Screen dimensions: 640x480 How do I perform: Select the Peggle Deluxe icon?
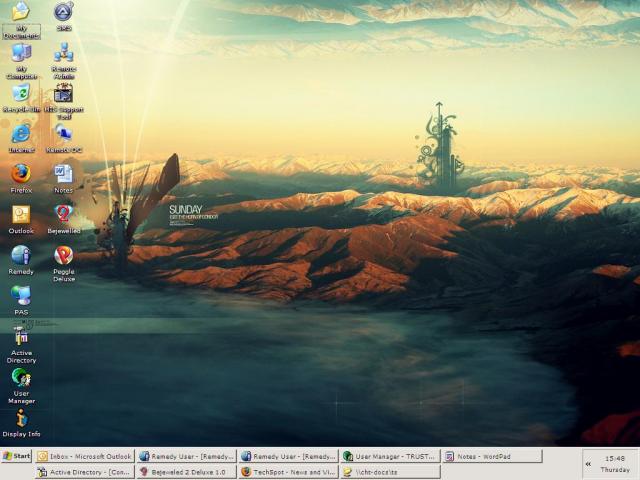64,264
